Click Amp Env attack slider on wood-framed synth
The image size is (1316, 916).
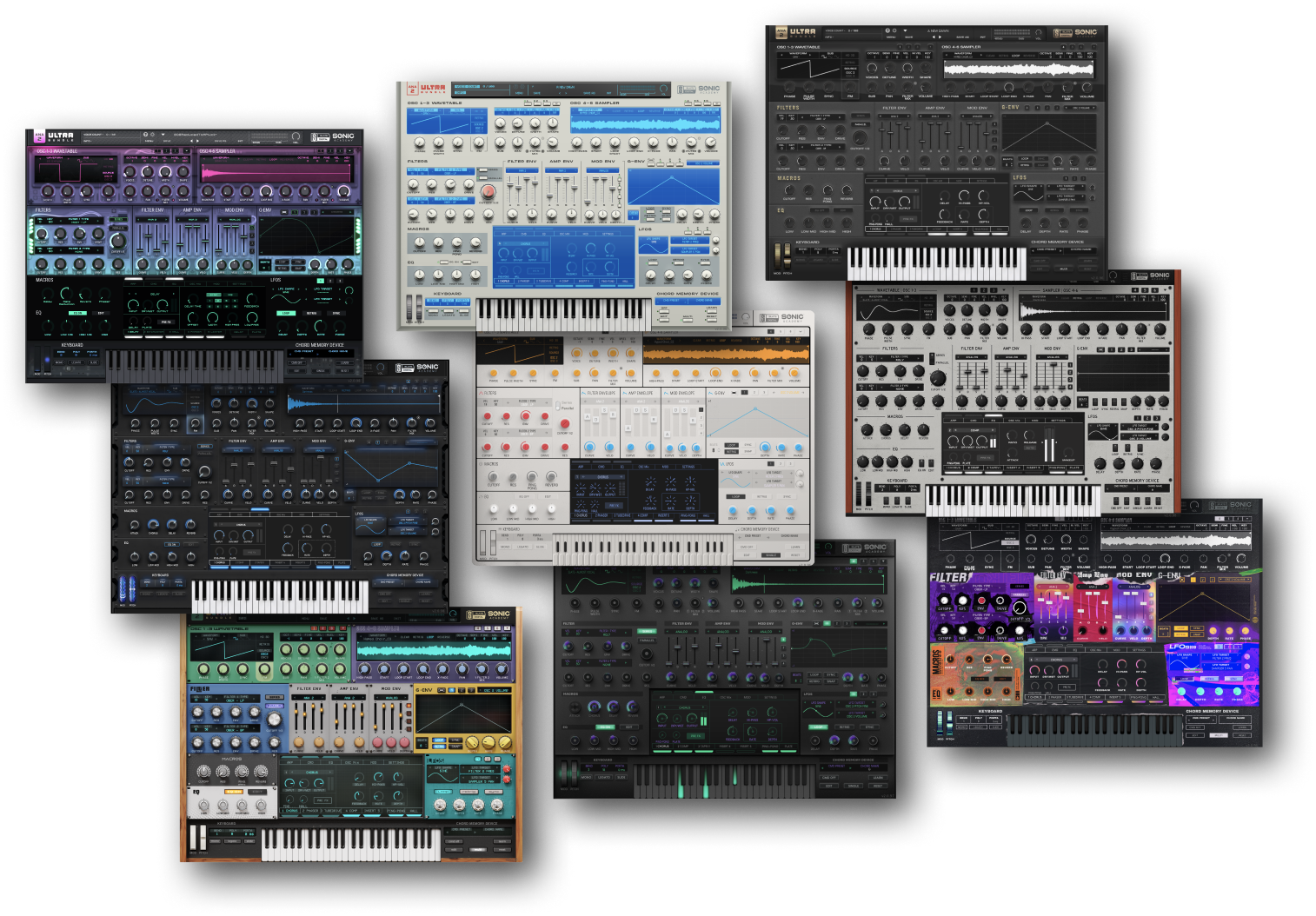point(337,721)
